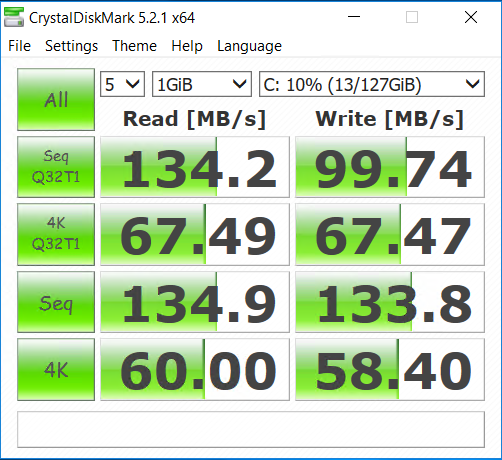Click the Seq write result 133.8
The image size is (502, 460).
pos(390,302)
